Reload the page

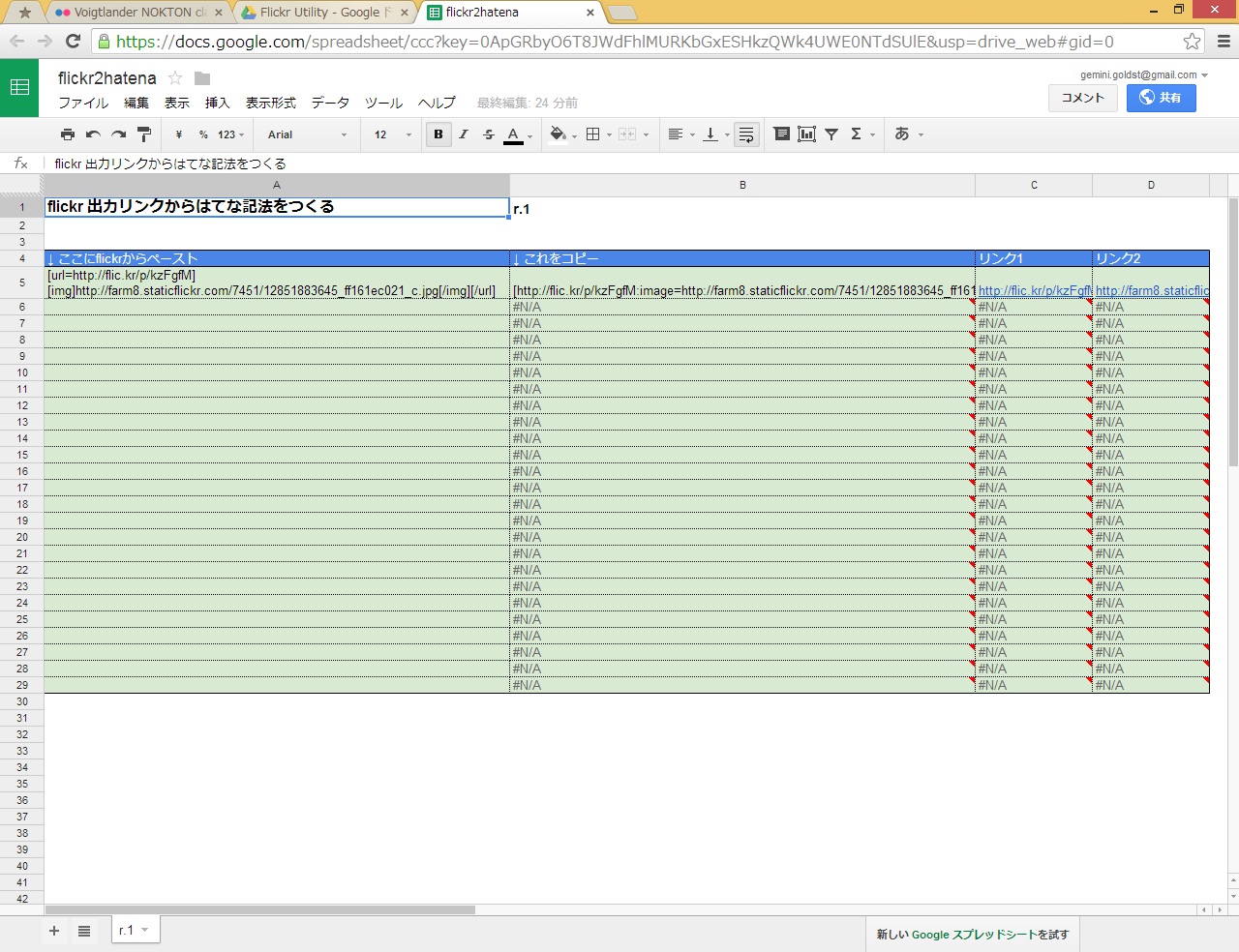(x=73, y=42)
